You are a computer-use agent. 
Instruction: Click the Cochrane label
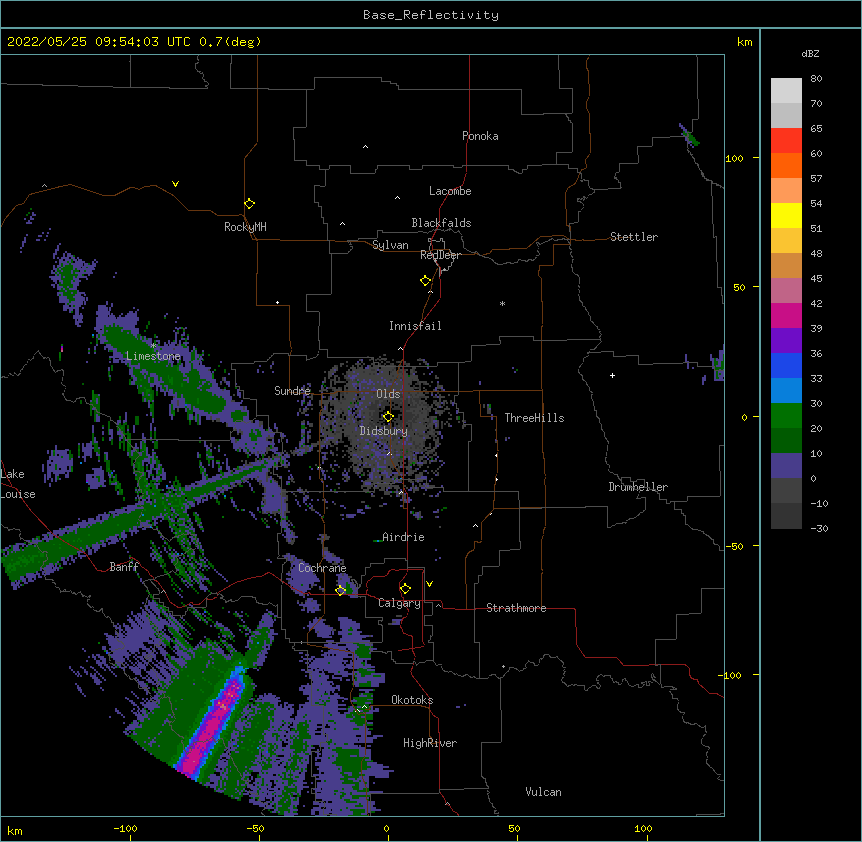click(x=322, y=568)
